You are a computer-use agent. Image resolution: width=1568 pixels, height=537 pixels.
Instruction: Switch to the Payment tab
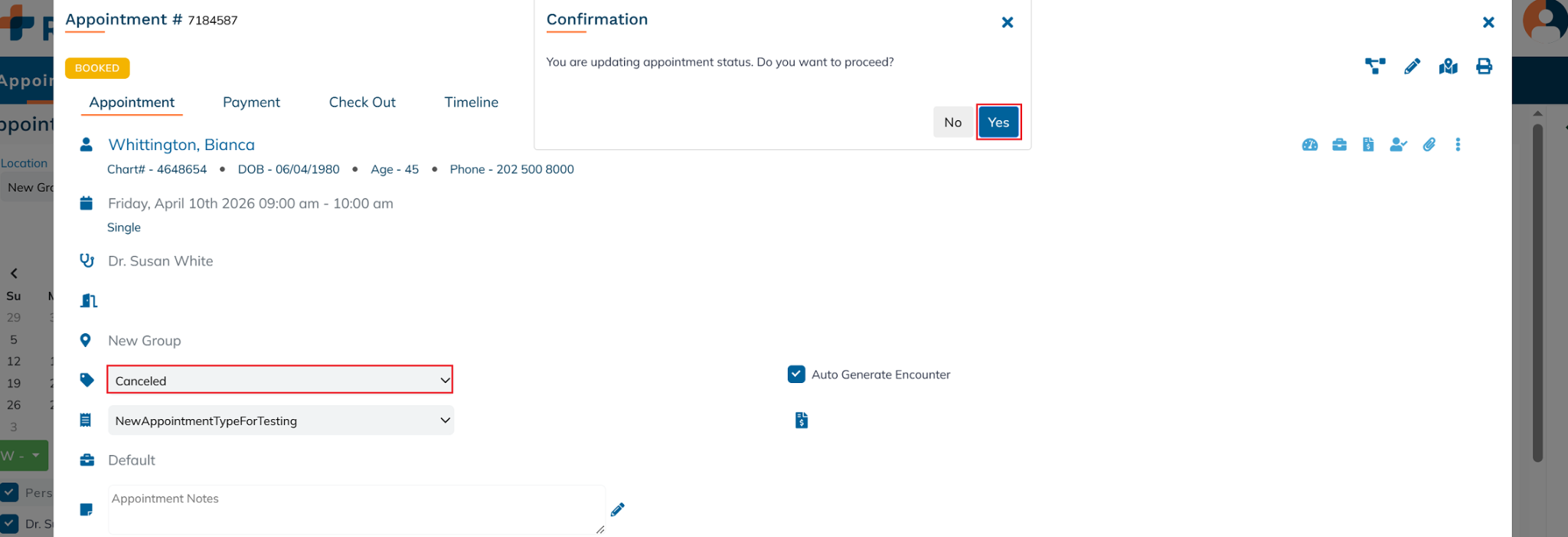tap(251, 103)
